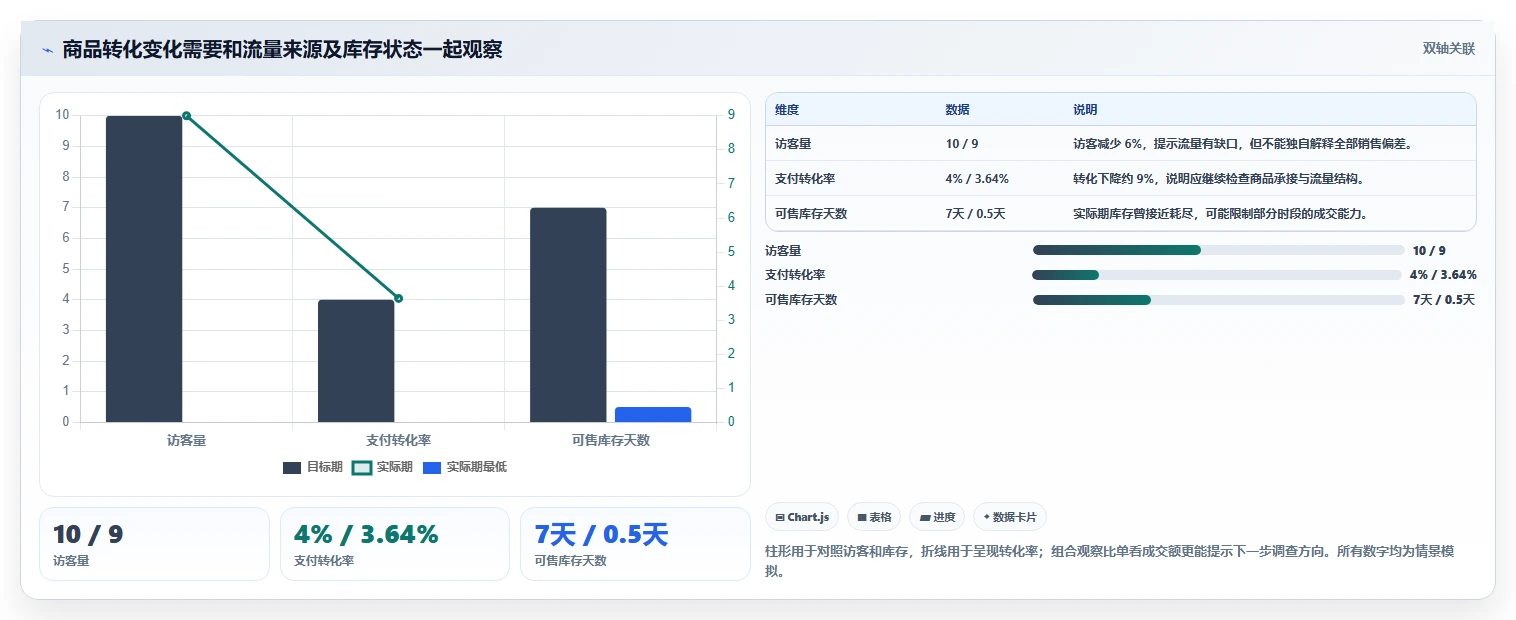Image resolution: width=1516 pixels, height=620 pixels.
Task: Open the 4% / 3.64% 支付转化率 card
Action: click(x=395, y=544)
